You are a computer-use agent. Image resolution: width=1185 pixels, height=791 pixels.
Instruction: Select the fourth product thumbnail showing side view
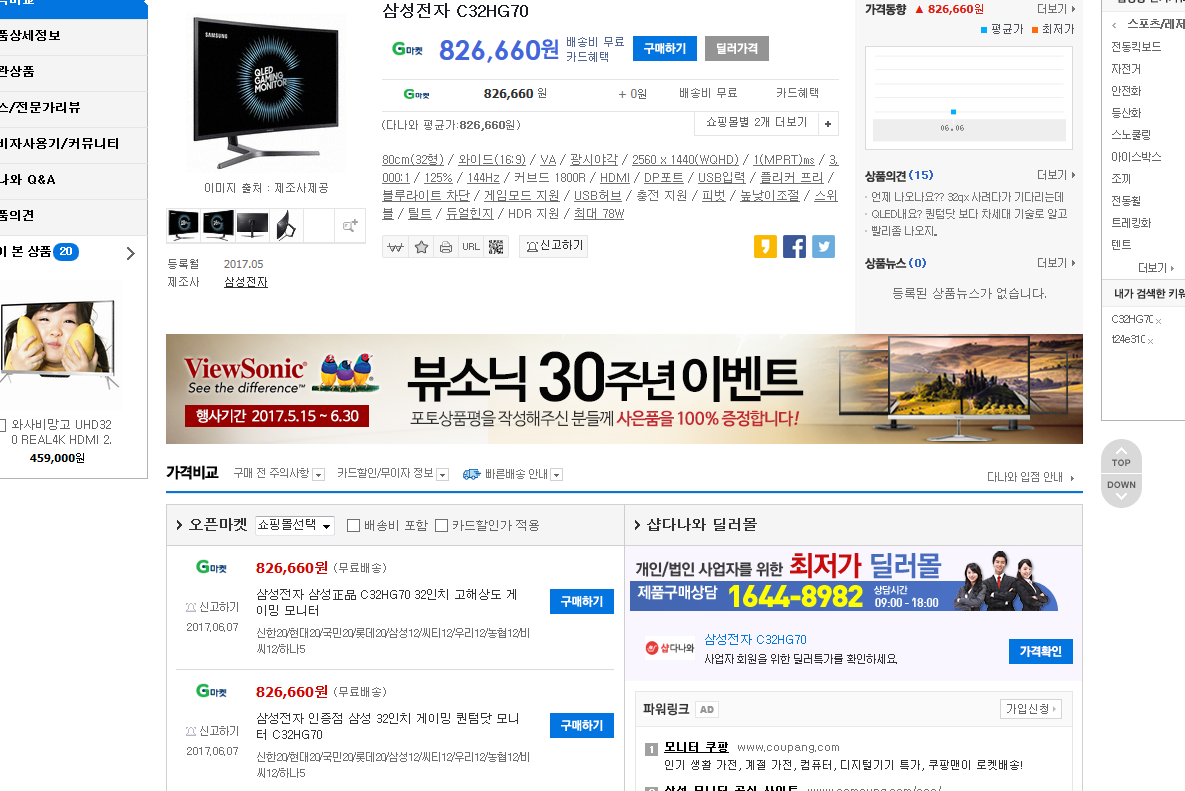(x=286, y=226)
